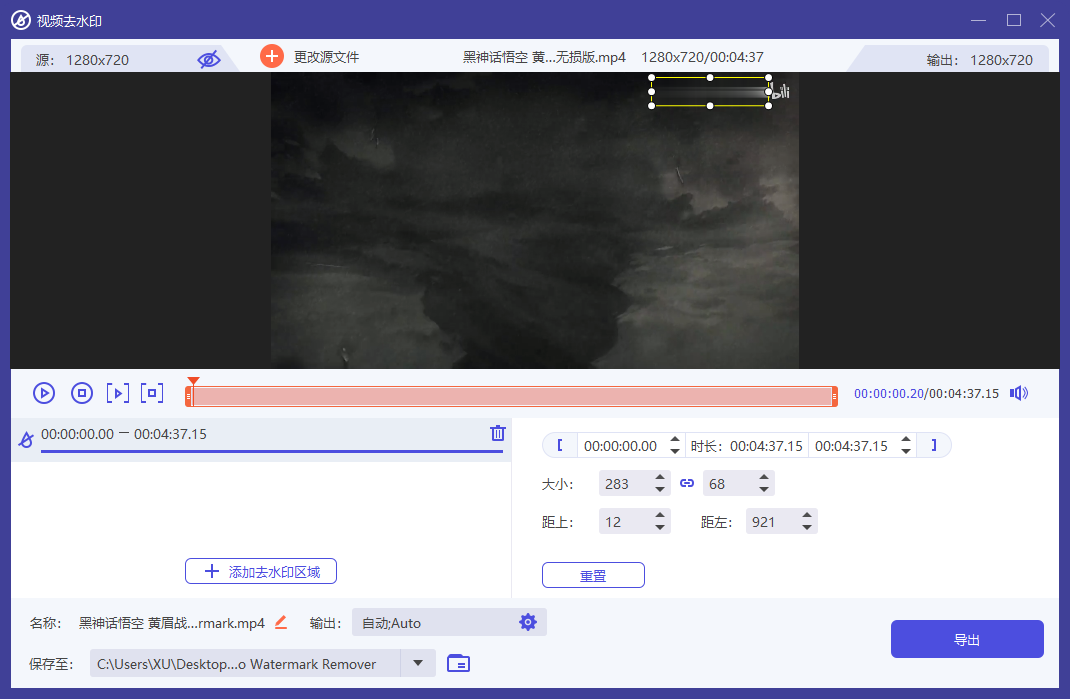Click the Add watermark removal area button
The height and width of the screenshot is (699, 1070).
pyautogui.click(x=261, y=571)
